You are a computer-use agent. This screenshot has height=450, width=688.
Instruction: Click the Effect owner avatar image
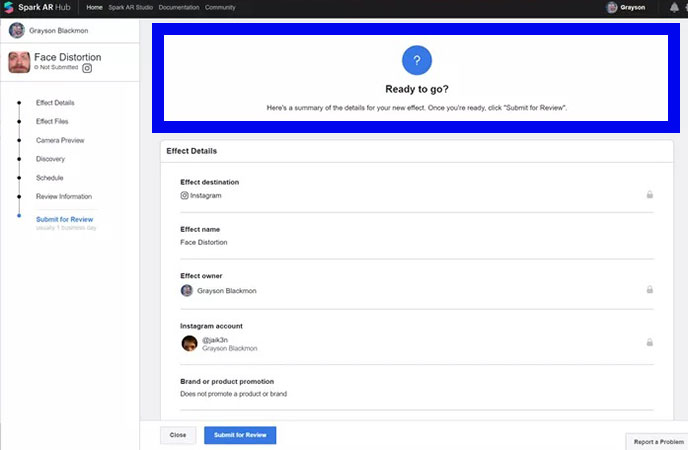[x=187, y=290]
